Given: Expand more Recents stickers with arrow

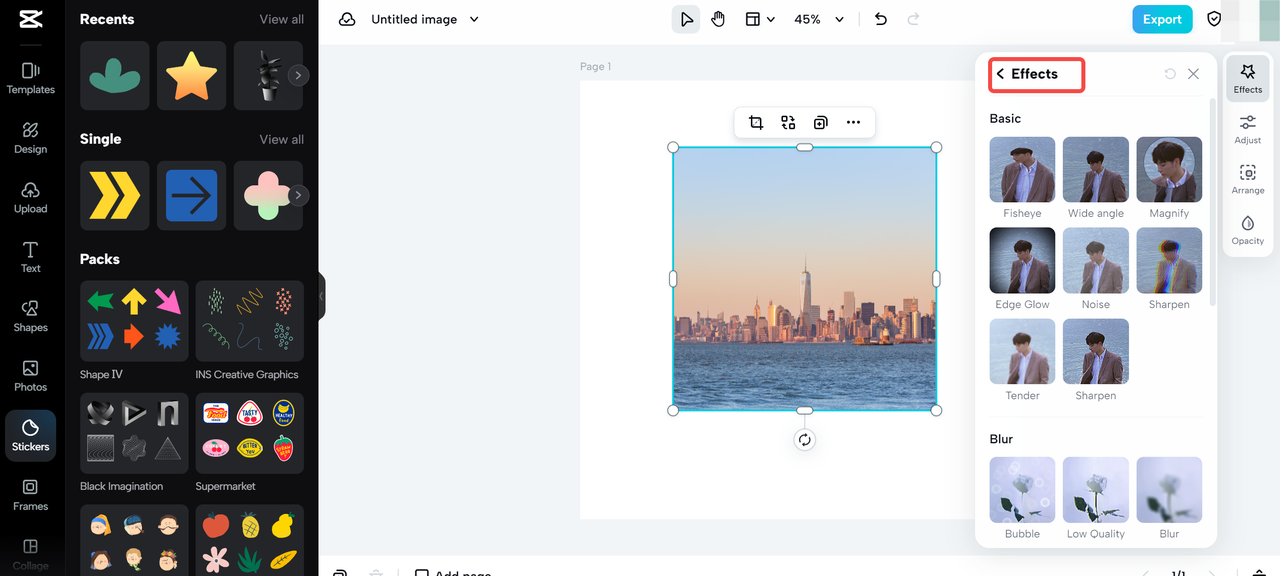Looking at the screenshot, I should click(x=298, y=75).
